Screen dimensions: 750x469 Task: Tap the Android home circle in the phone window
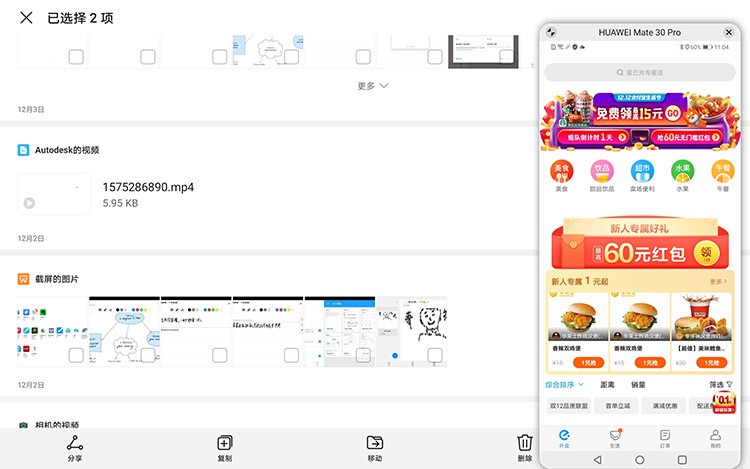tap(640, 460)
